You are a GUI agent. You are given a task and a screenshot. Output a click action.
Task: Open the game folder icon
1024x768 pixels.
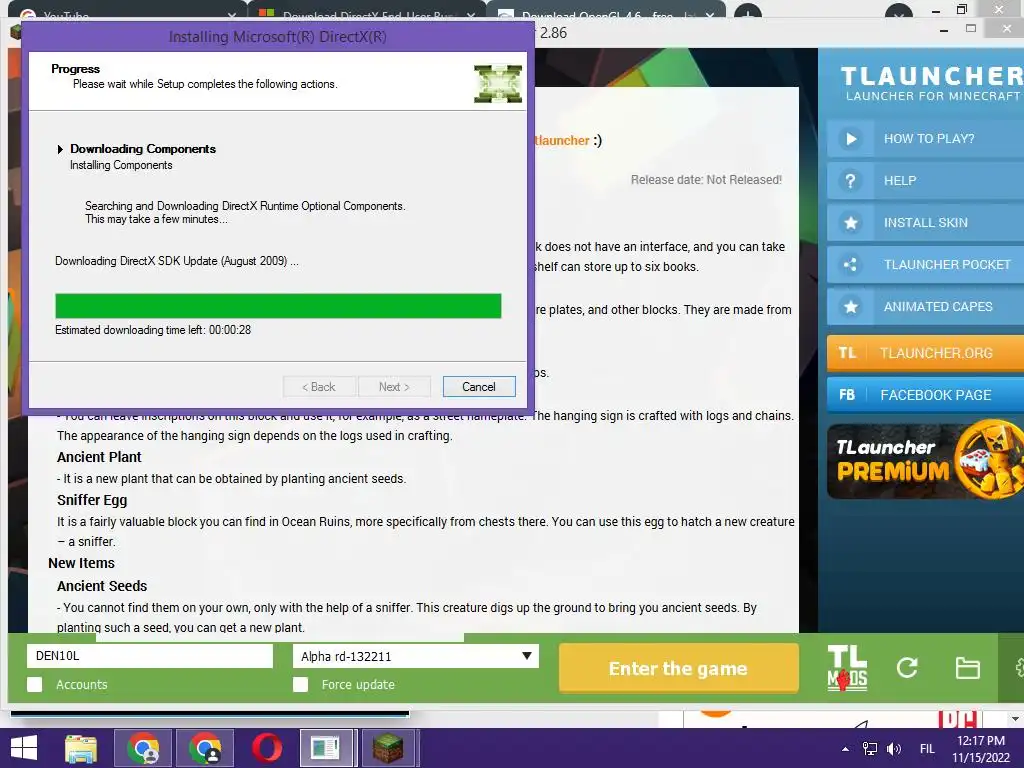coord(967,668)
